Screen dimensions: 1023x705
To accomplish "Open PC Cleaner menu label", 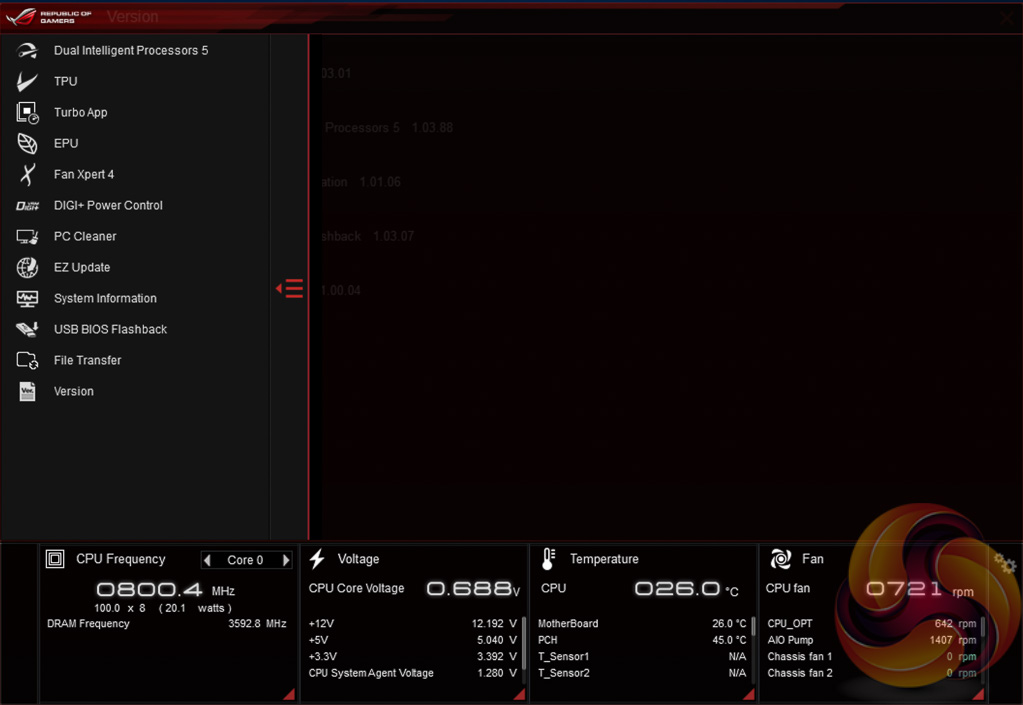I will click(x=85, y=236).
